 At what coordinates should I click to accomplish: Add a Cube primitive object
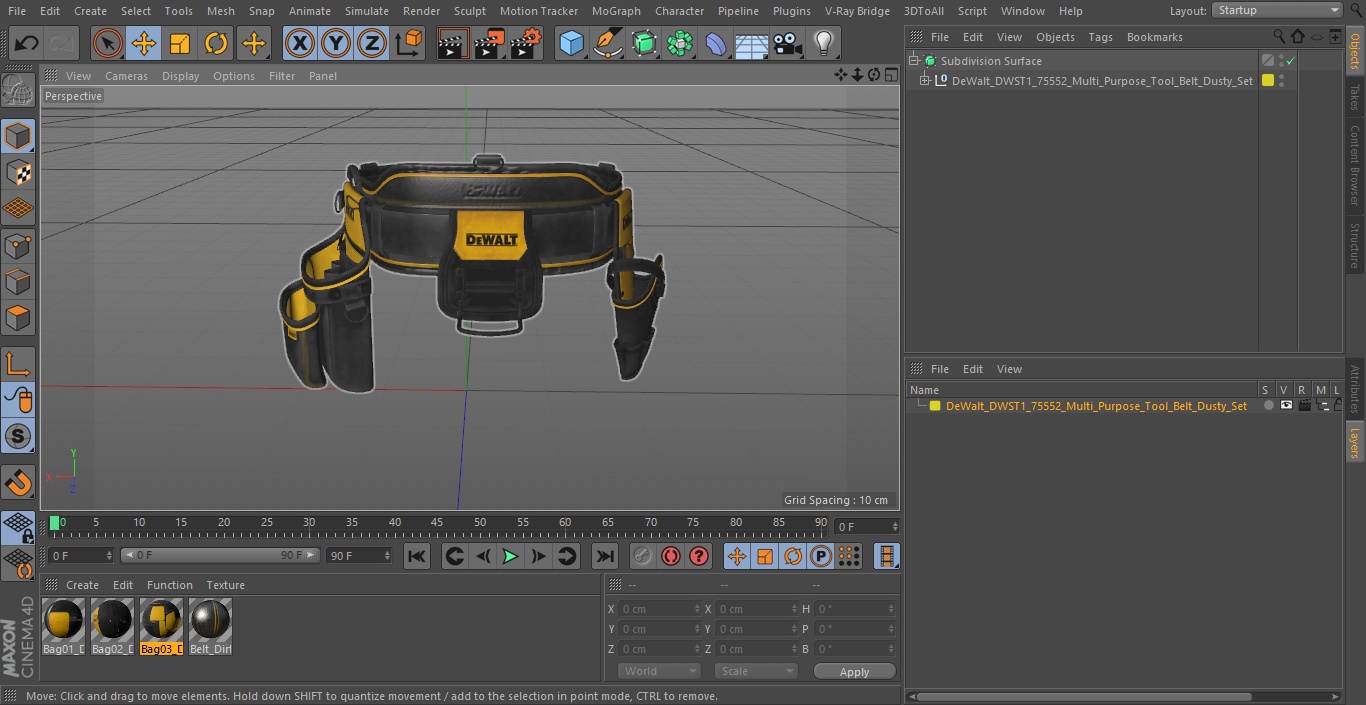click(x=571, y=43)
